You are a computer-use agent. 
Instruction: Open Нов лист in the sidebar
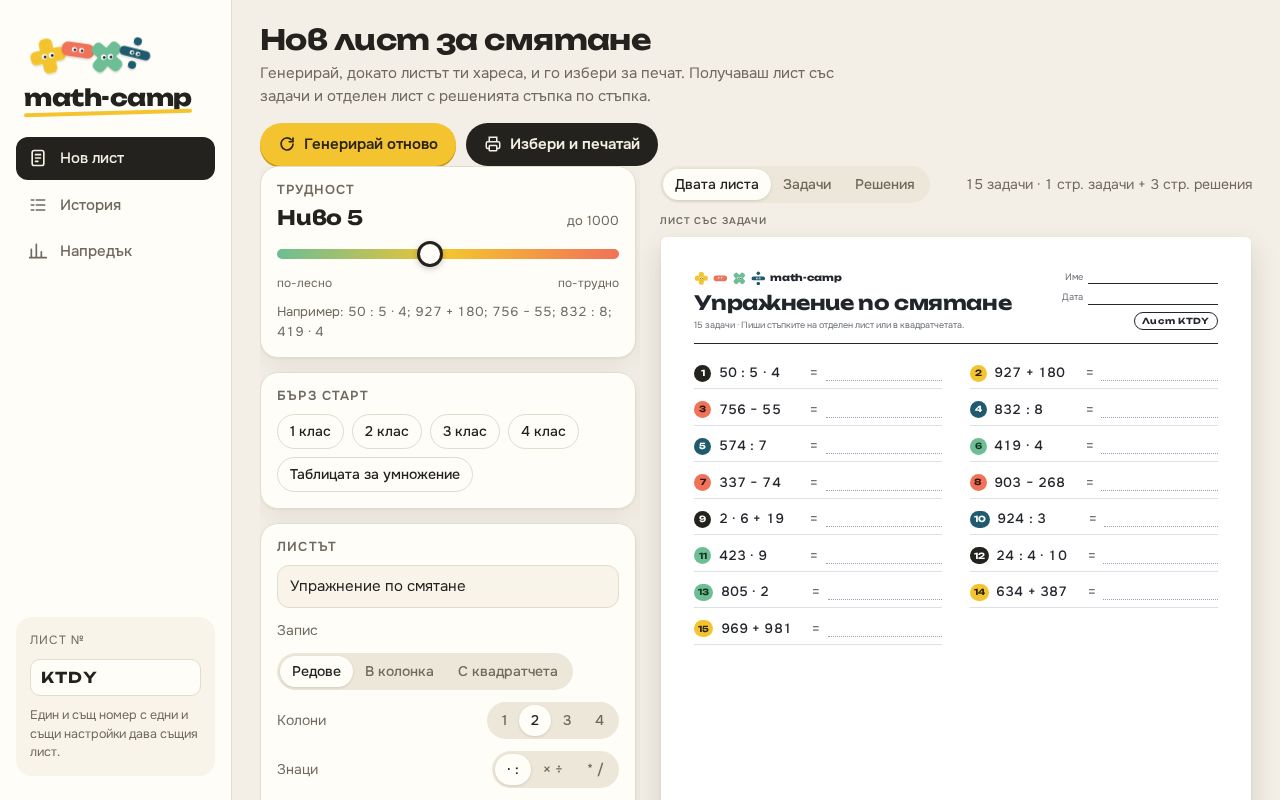[x=115, y=158]
